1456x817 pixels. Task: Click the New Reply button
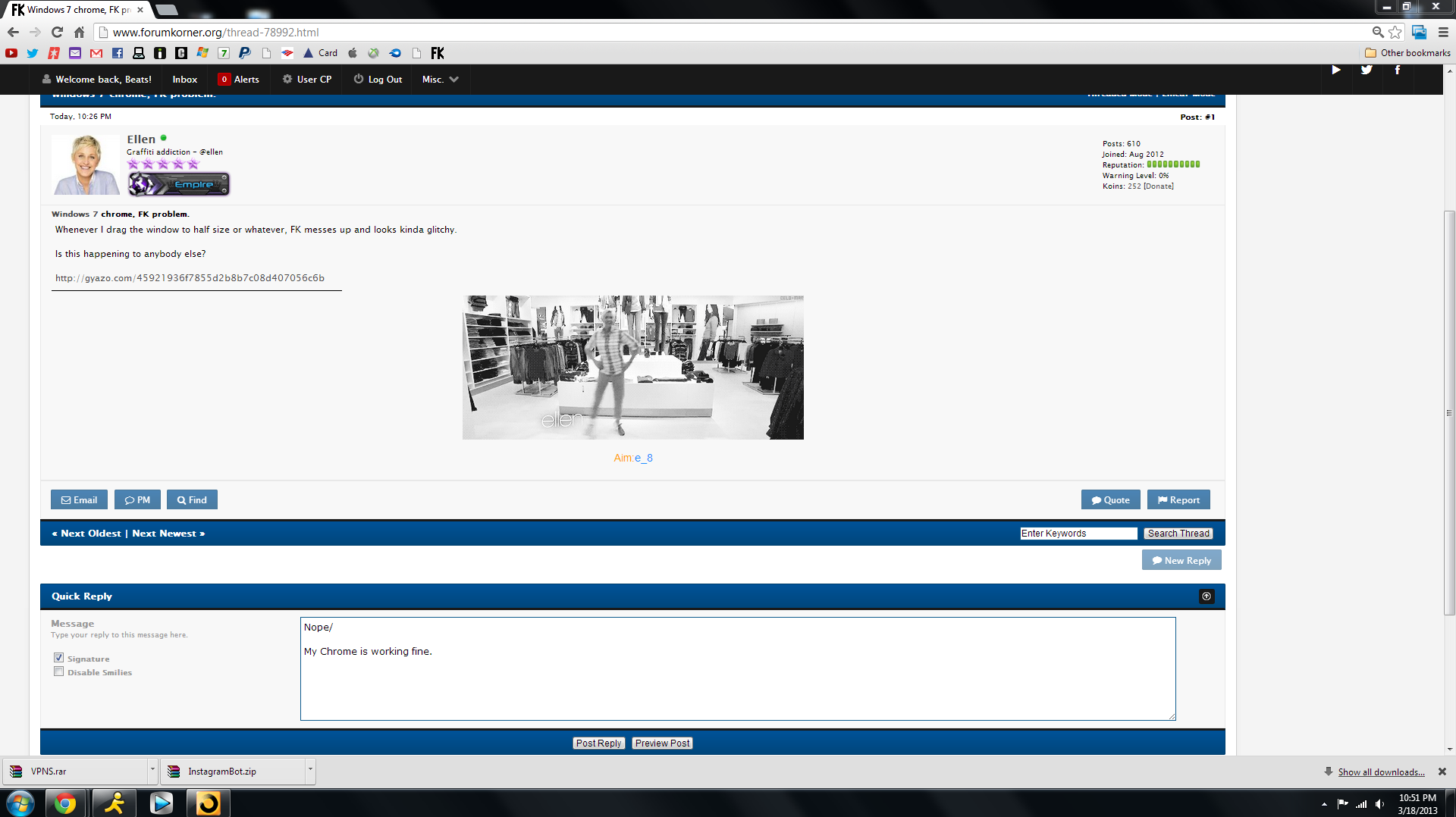click(x=1181, y=561)
